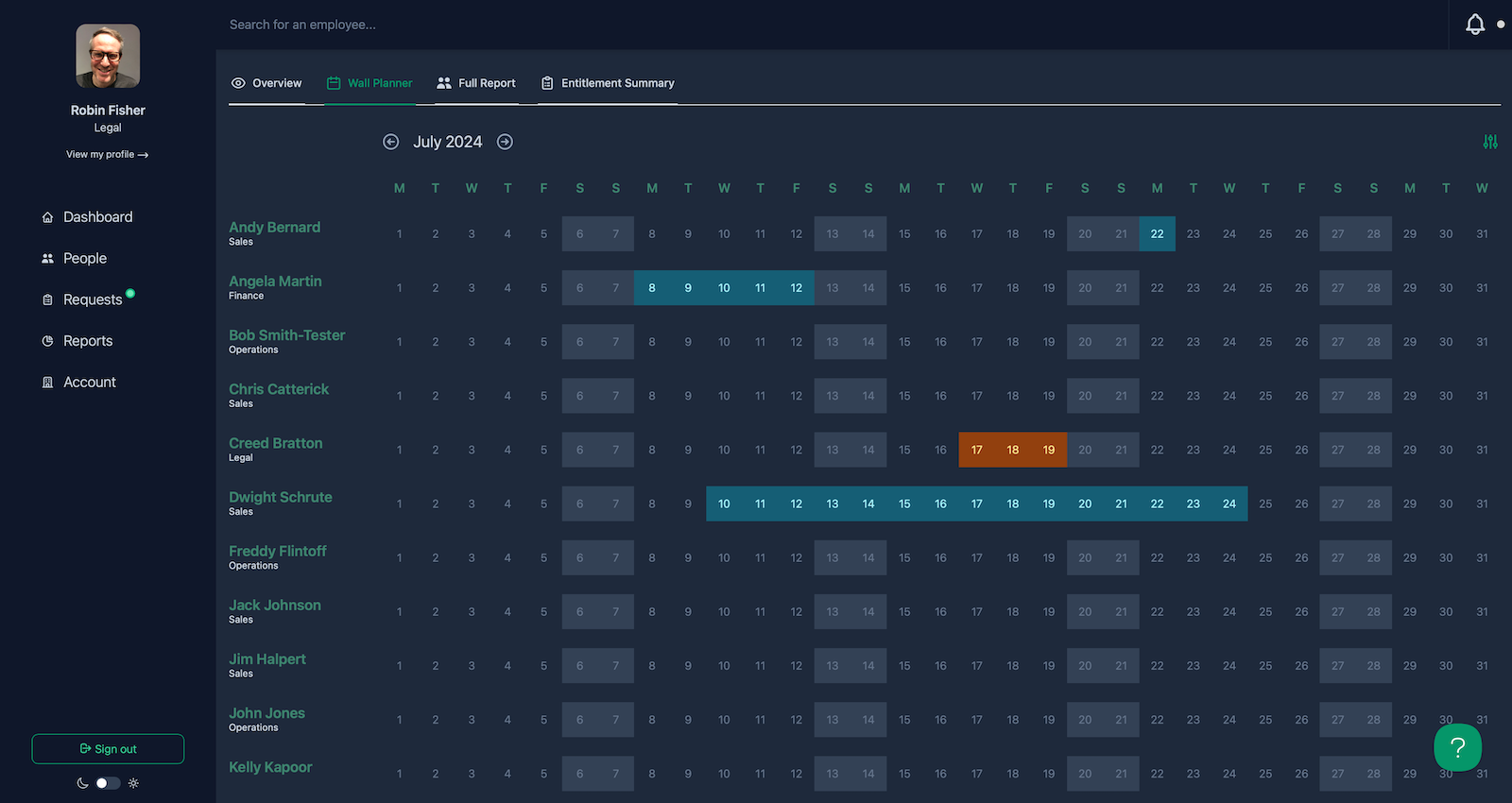Select Creed Bratton's orange leave on 18th
The image size is (1512, 803).
[x=1012, y=450]
